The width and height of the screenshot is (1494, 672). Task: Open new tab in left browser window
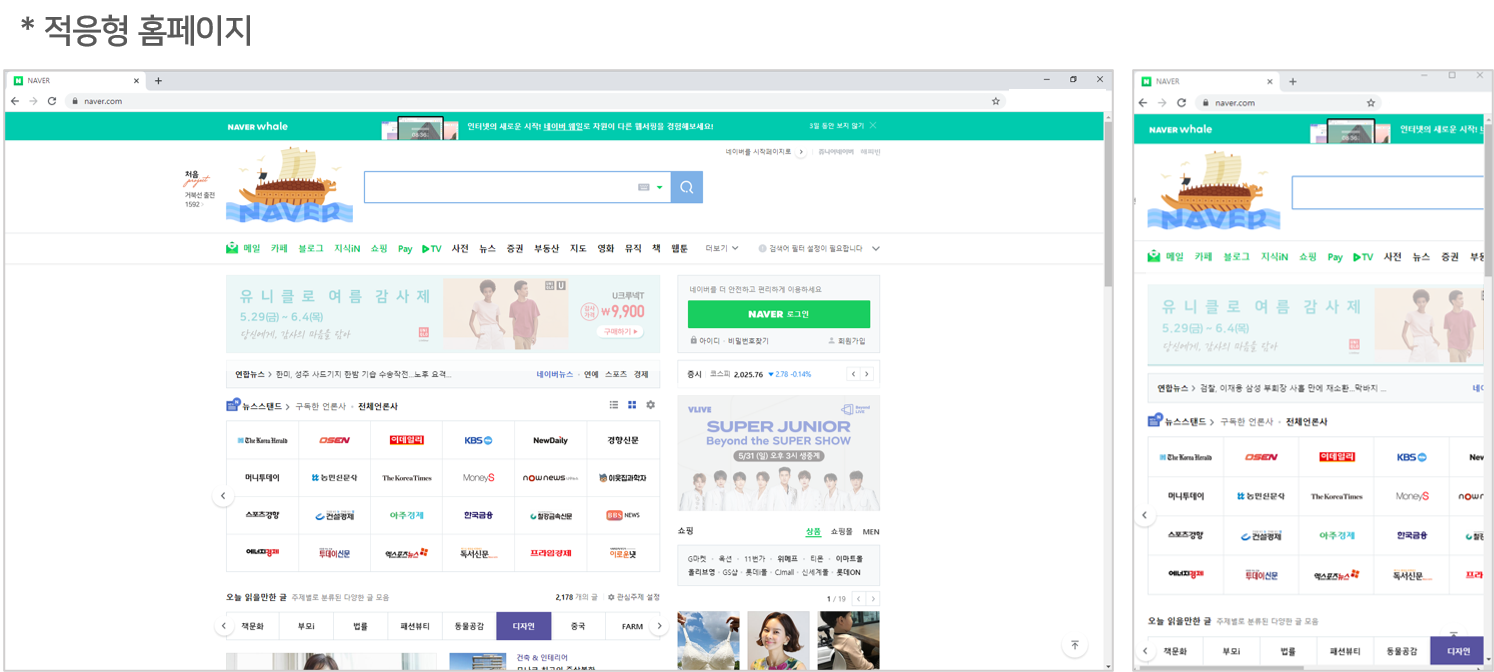coord(158,81)
